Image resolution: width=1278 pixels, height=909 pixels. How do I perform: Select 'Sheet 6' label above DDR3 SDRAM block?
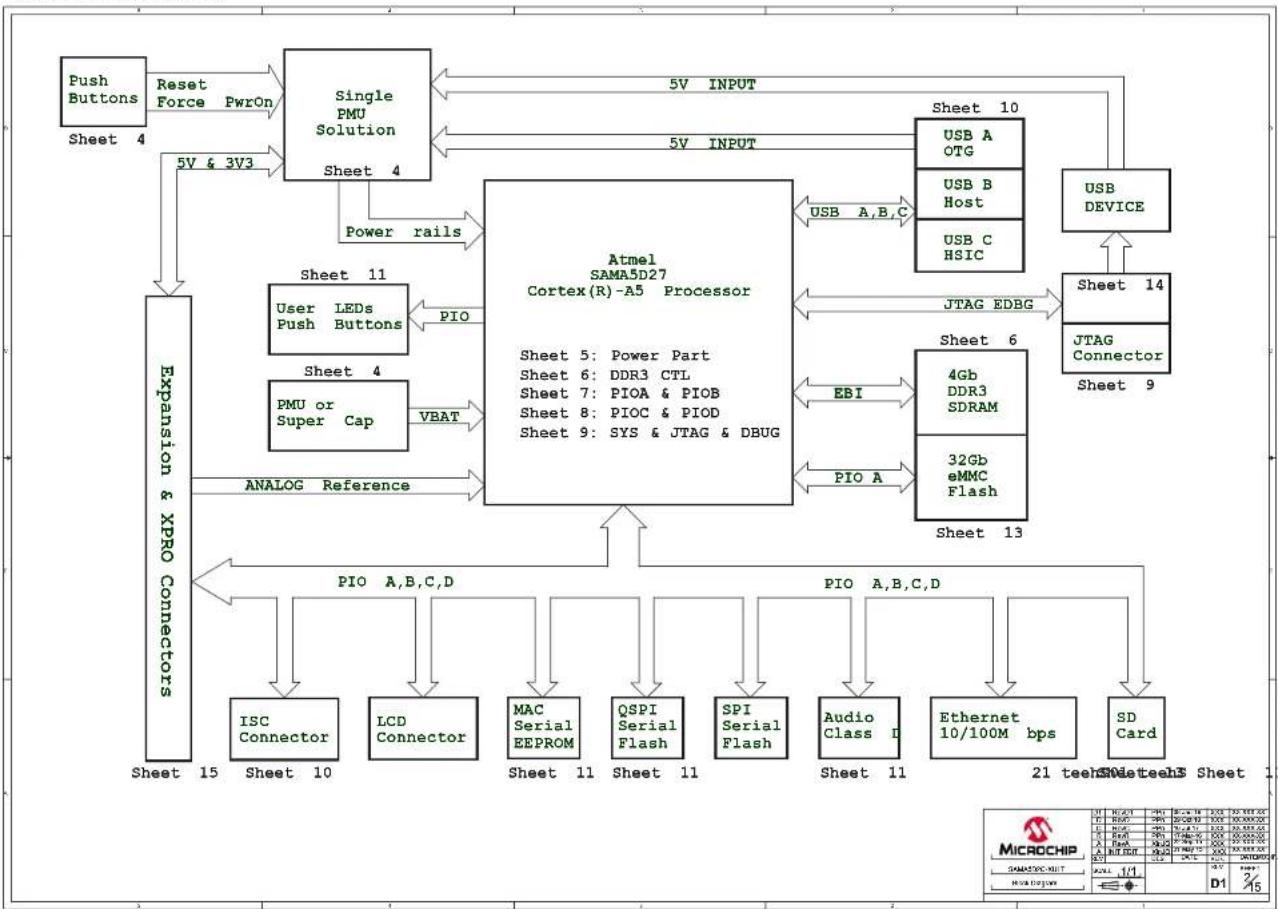tap(980, 341)
